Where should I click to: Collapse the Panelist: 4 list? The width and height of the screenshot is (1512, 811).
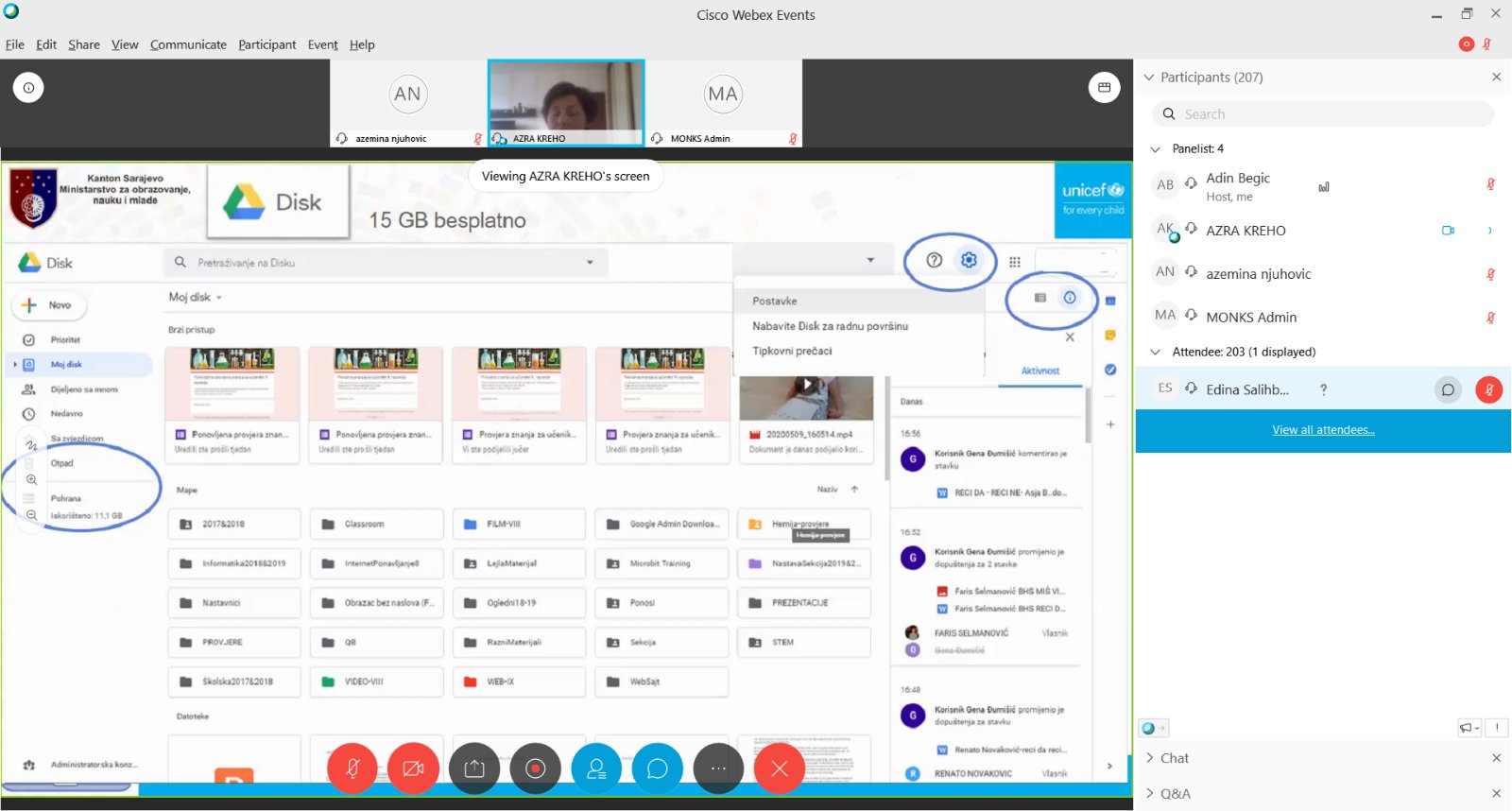click(1155, 148)
